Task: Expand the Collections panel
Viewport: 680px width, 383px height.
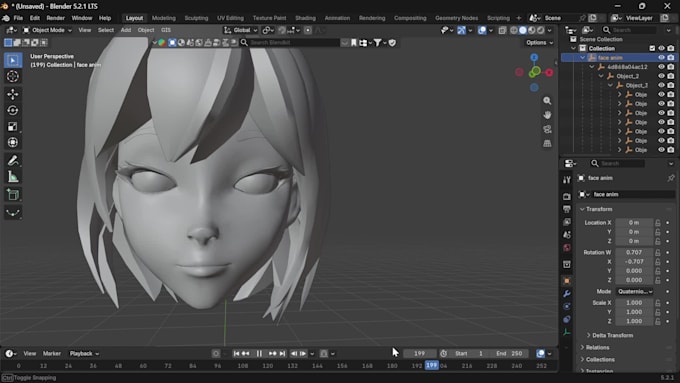Action: click(x=597, y=360)
